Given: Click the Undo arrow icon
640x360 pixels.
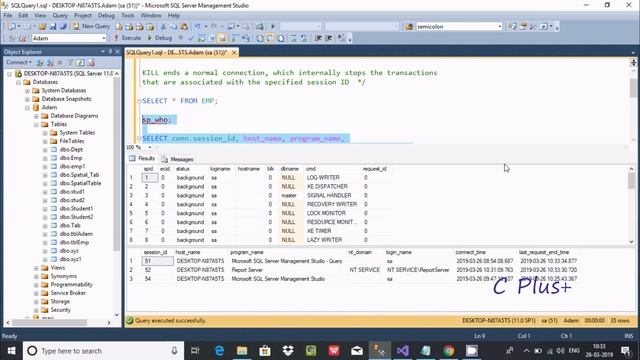Looking at the screenshot, I should (x=198, y=27).
